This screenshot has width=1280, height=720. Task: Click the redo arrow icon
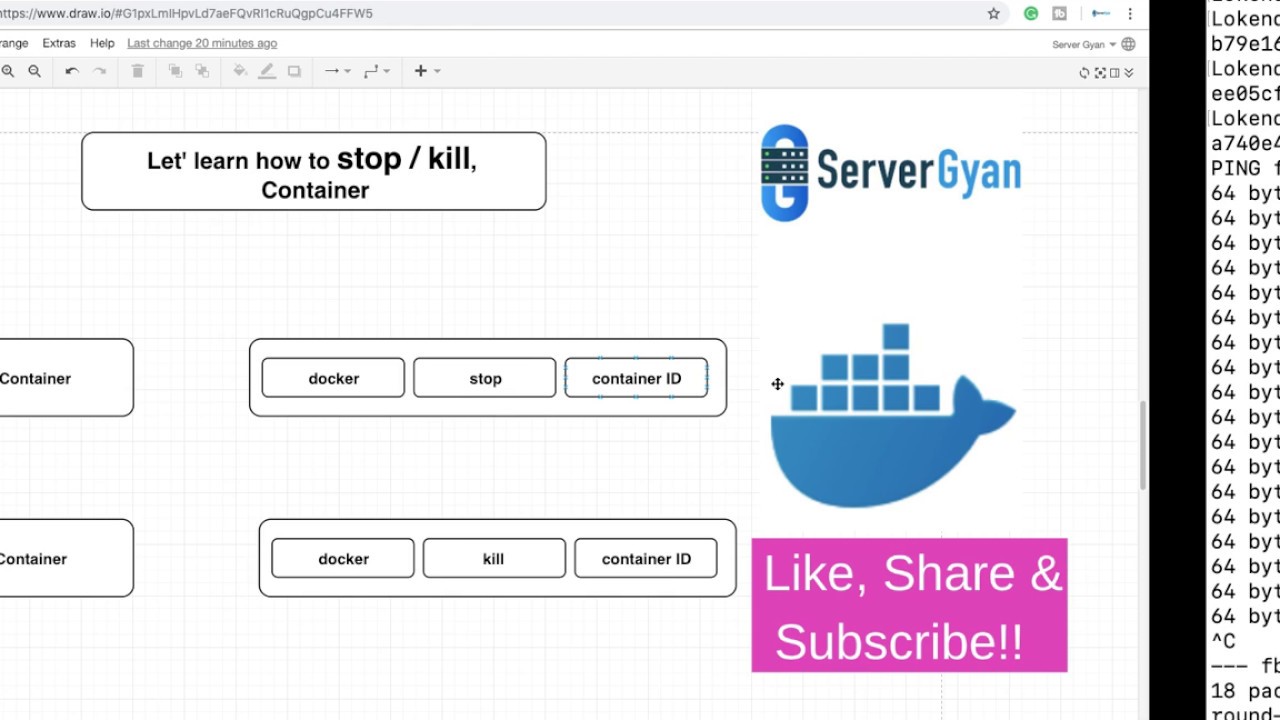99,71
